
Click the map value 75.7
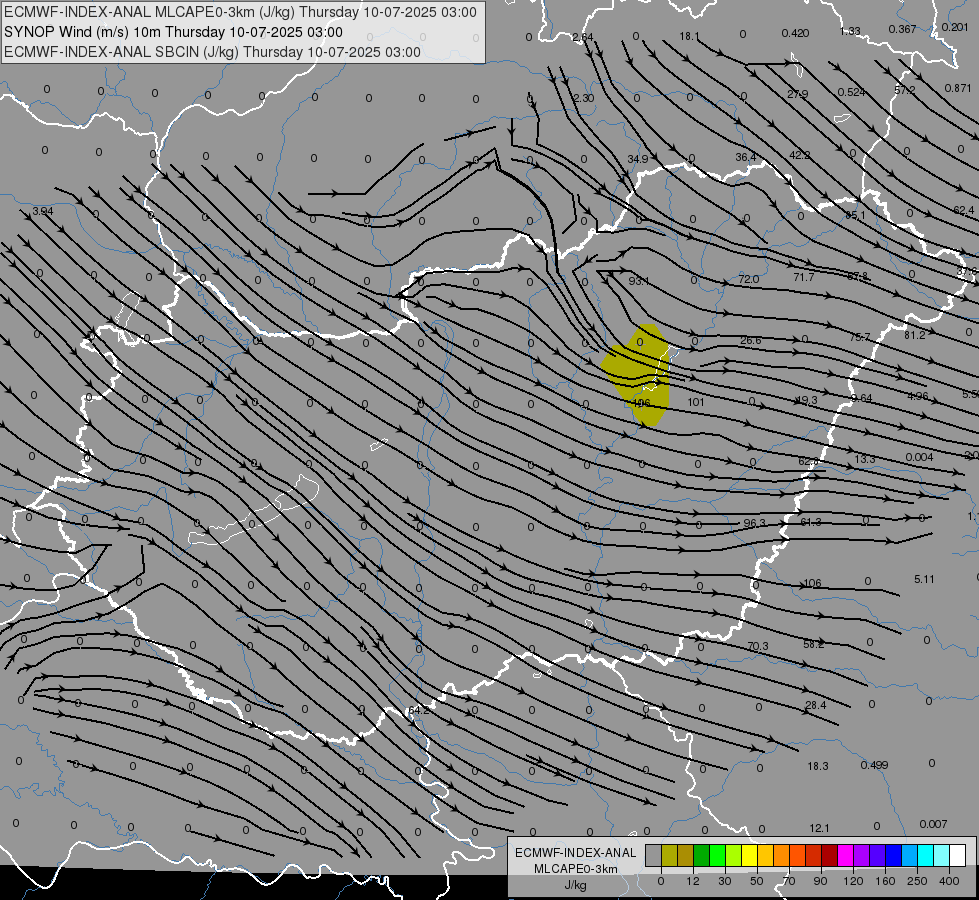pyautogui.click(x=859, y=337)
